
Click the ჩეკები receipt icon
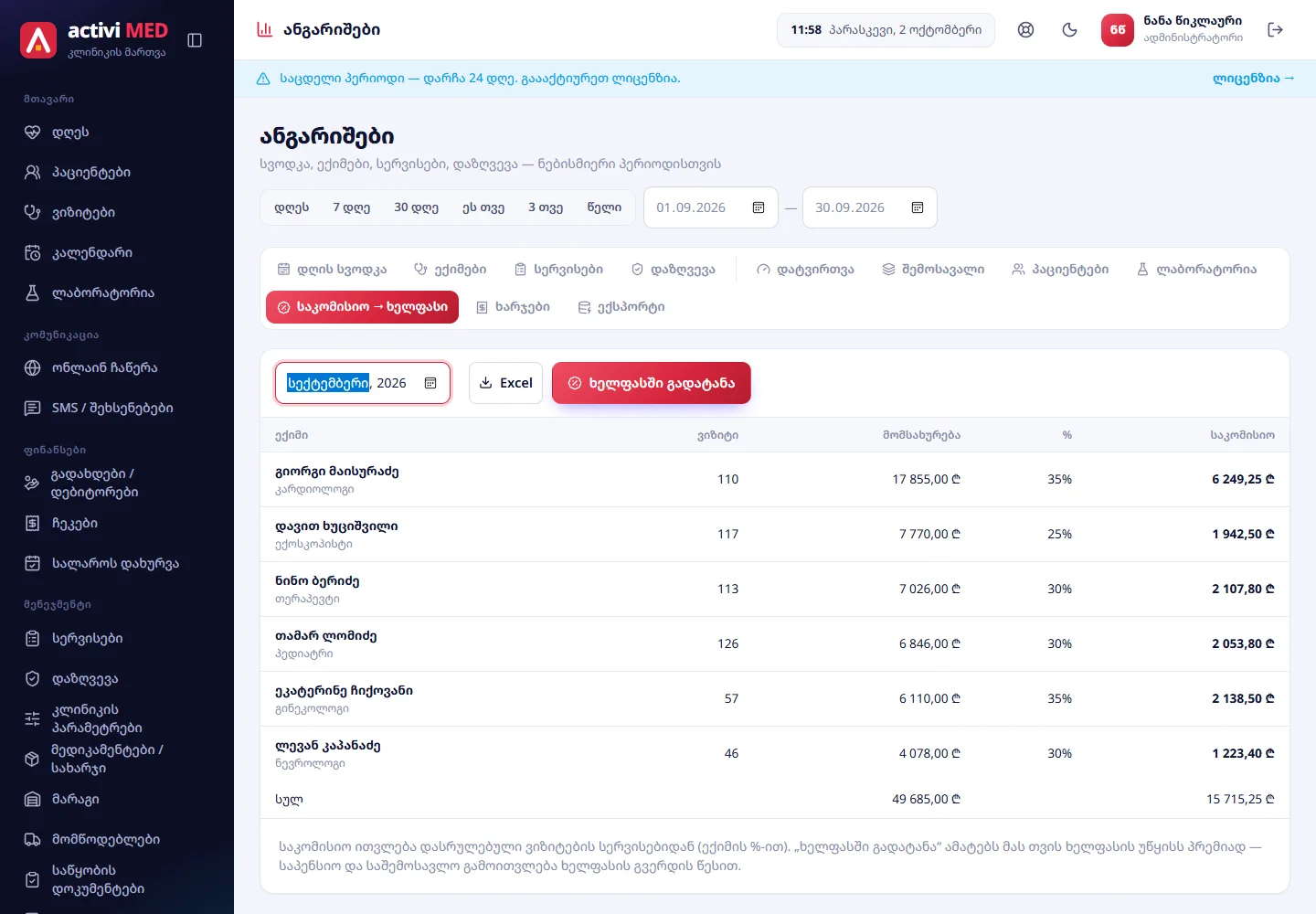point(33,524)
